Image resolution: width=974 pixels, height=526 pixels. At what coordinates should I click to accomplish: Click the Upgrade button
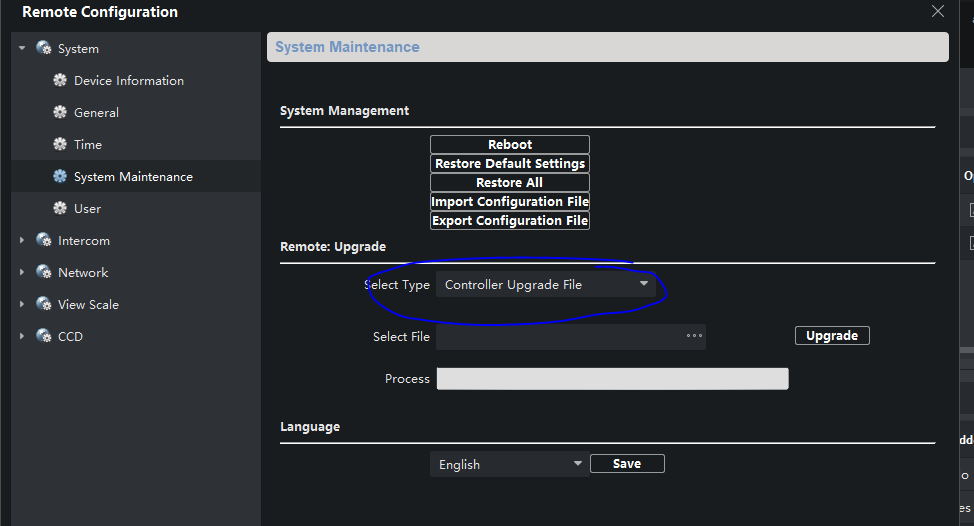coord(832,336)
